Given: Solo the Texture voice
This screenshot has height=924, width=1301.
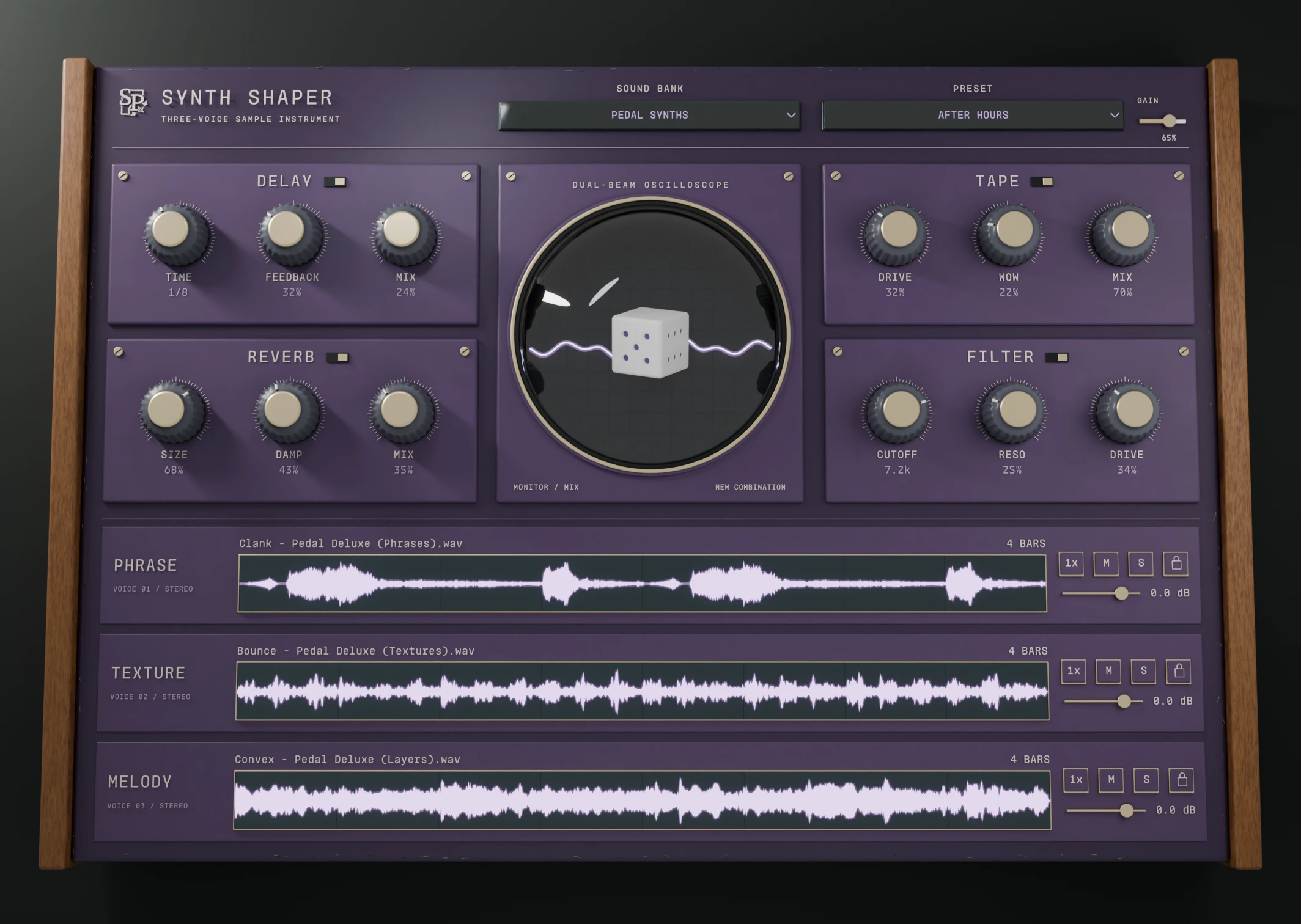Looking at the screenshot, I should tap(1143, 671).
